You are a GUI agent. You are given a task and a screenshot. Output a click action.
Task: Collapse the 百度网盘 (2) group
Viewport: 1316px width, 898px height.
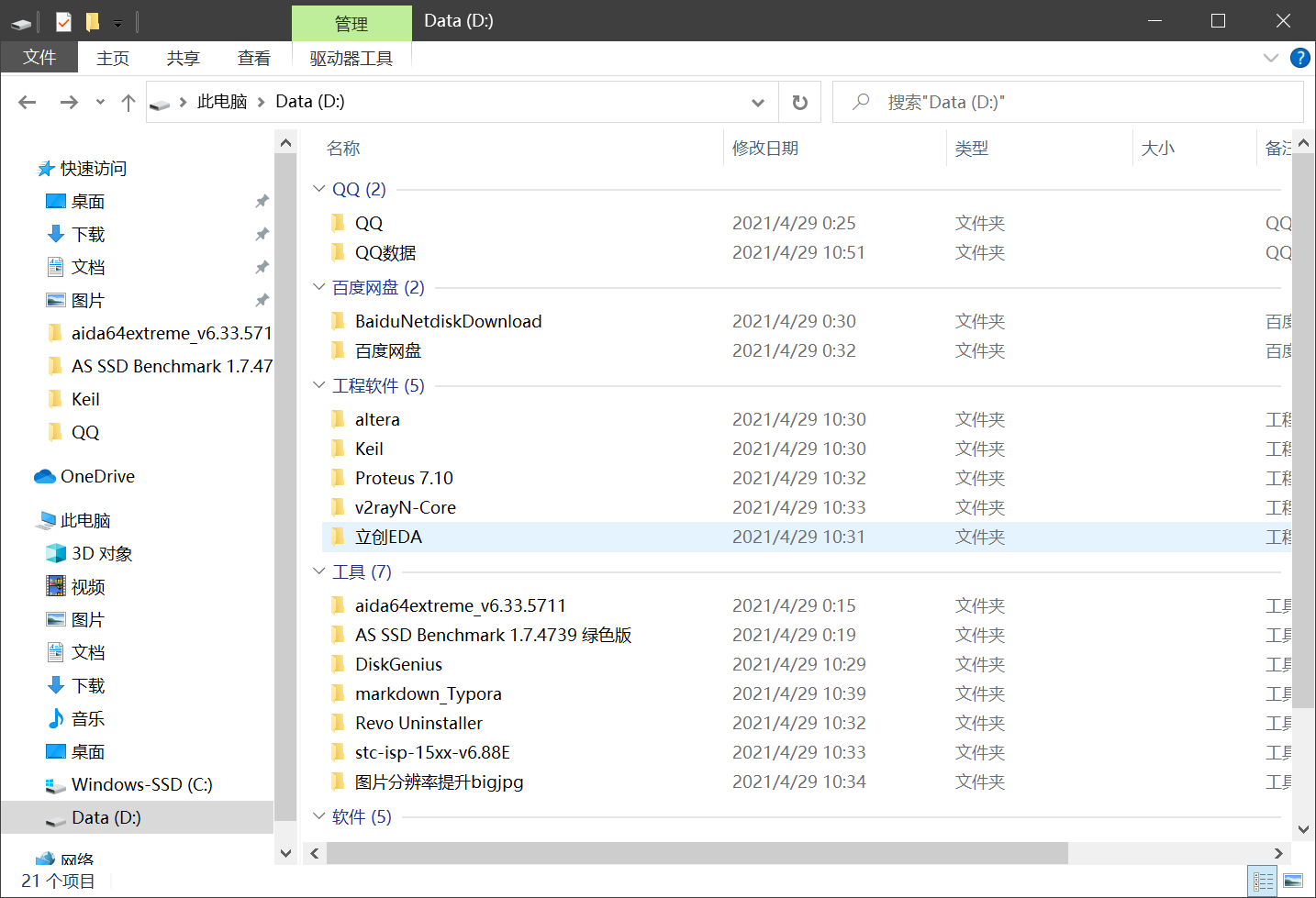coord(319,287)
